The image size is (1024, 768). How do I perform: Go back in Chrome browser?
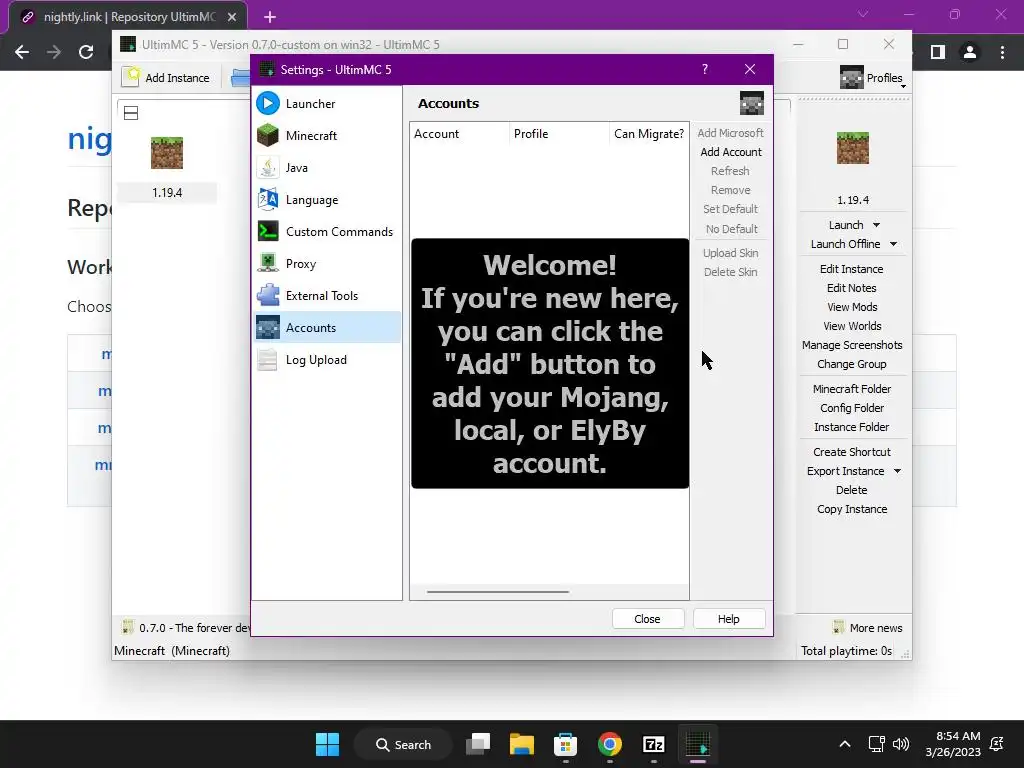pyautogui.click(x=22, y=52)
